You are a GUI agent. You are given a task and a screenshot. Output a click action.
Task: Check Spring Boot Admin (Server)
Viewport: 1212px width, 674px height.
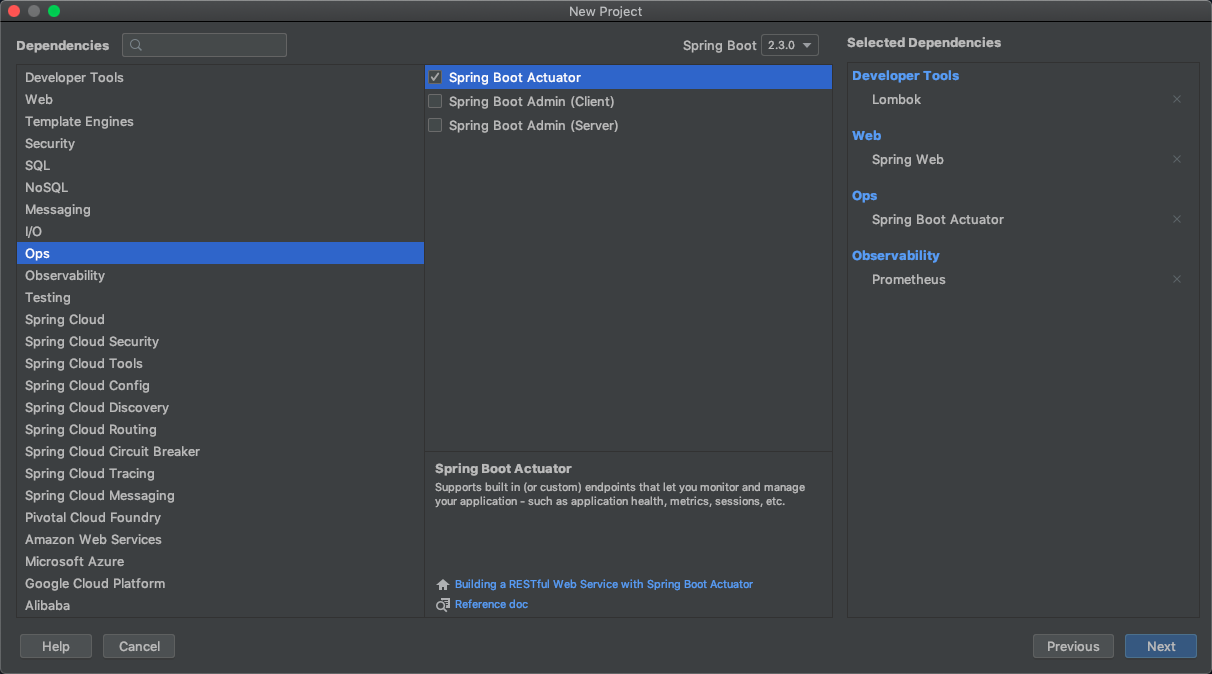(x=435, y=125)
